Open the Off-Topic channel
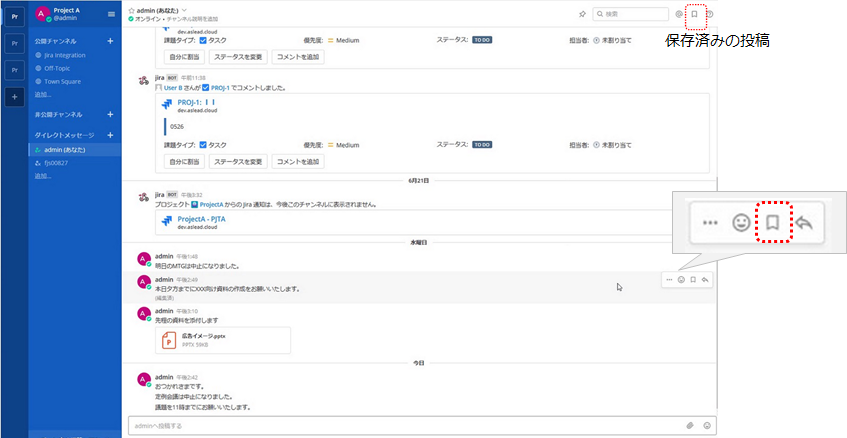 pyautogui.click(x=57, y=69)
